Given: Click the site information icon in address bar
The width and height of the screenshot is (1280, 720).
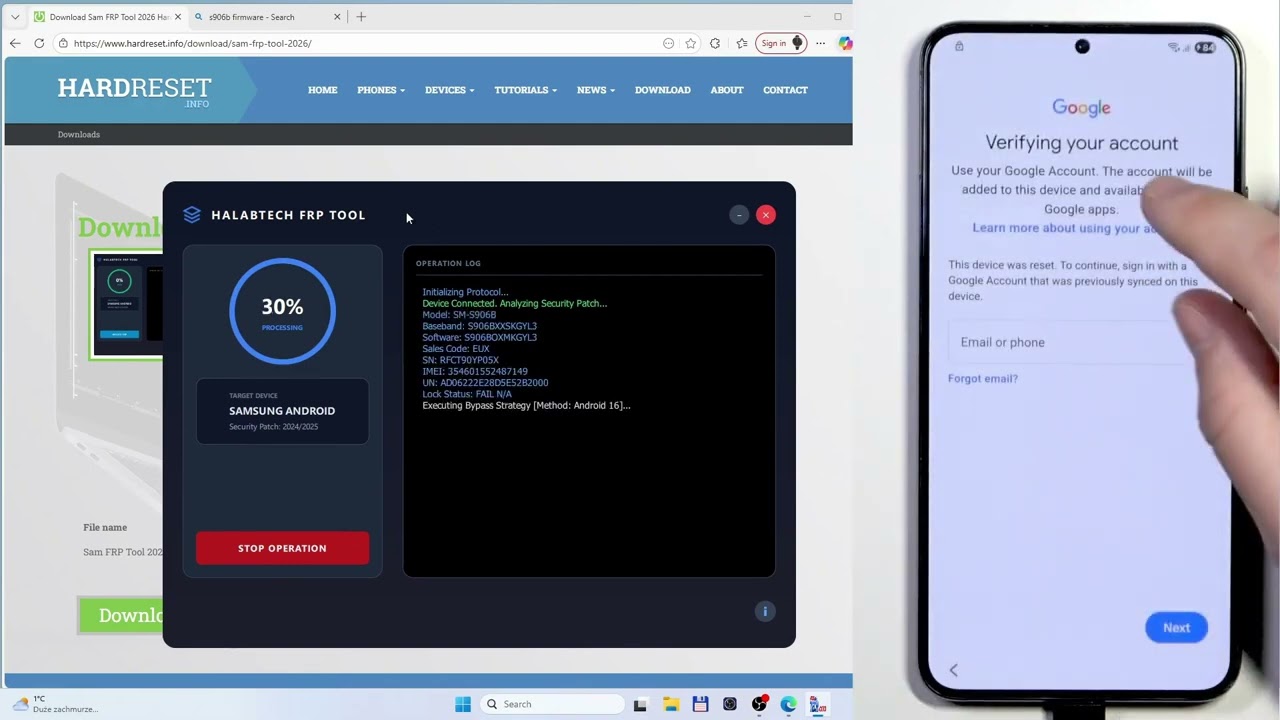Looking at the screenshot, I should [x=63, y=43].
